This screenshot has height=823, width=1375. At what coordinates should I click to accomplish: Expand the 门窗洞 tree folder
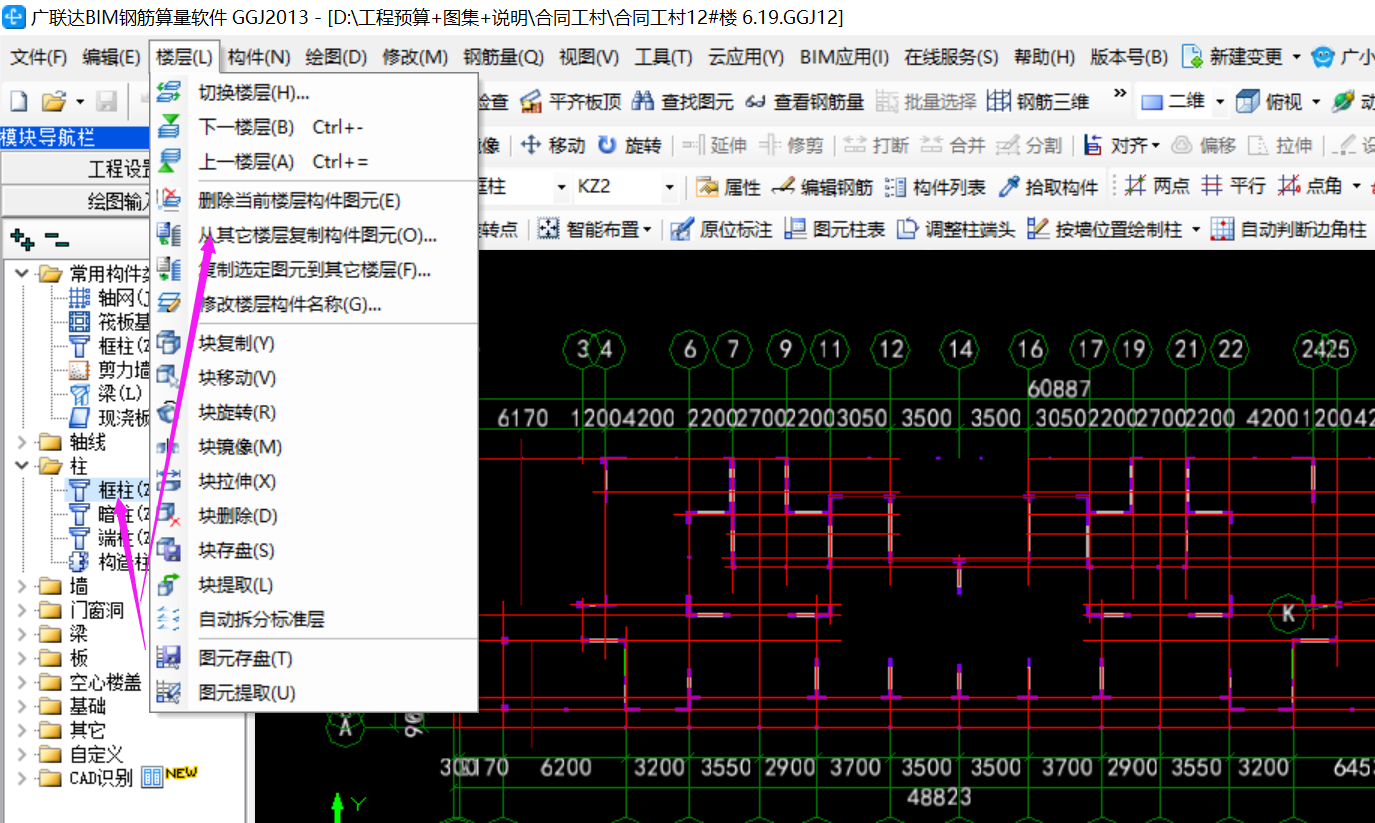[23, 610]
